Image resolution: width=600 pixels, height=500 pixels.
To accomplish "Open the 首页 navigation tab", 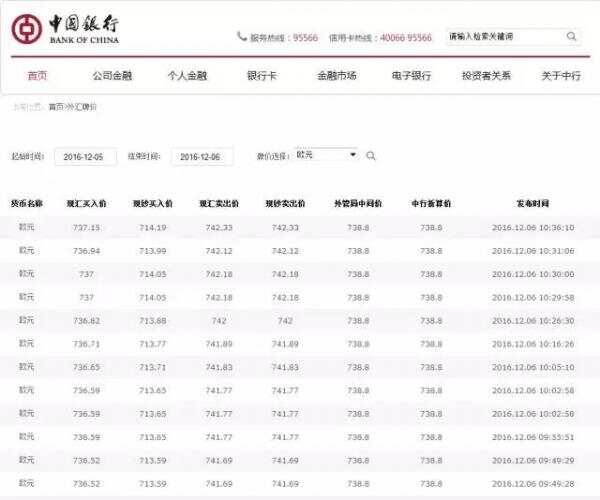I will (38, 76).
